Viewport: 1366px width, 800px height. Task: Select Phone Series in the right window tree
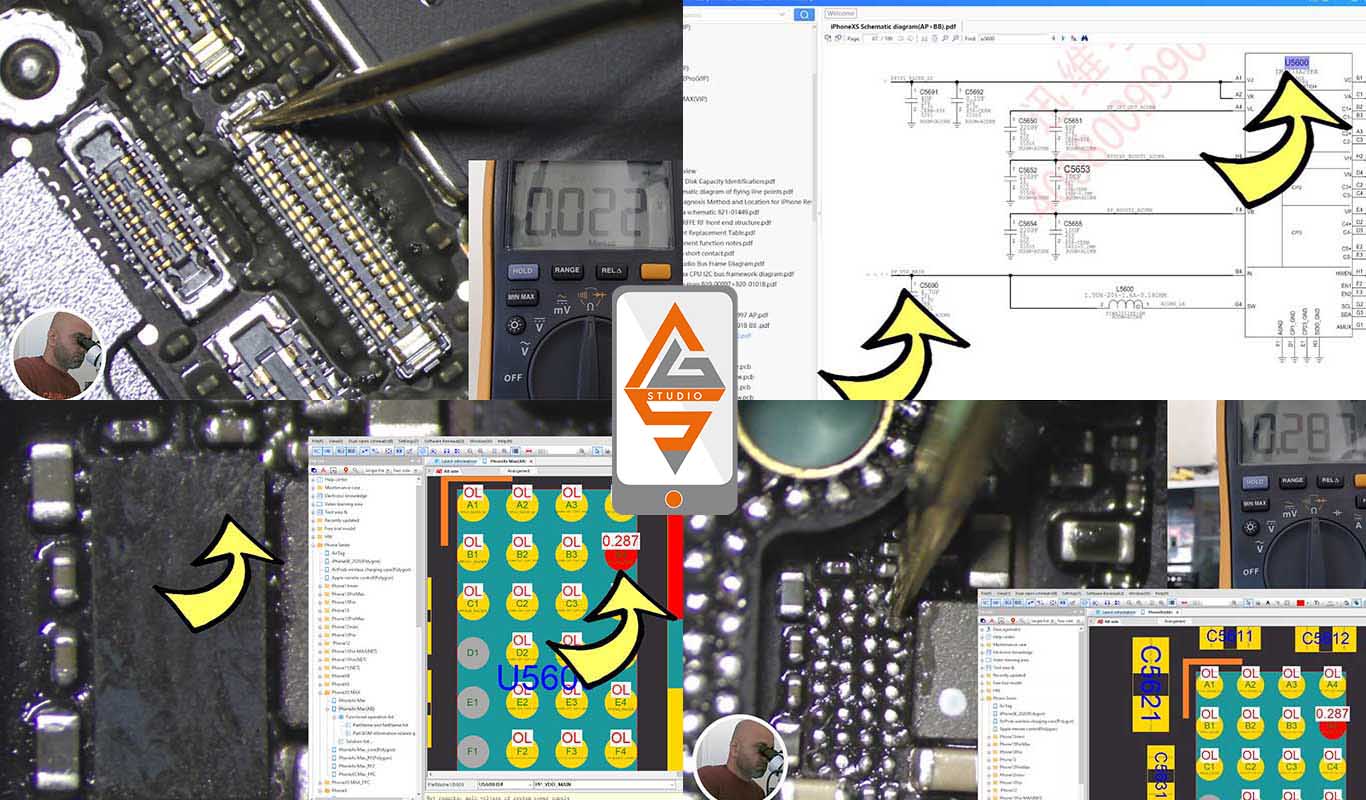pos(1005,698)
